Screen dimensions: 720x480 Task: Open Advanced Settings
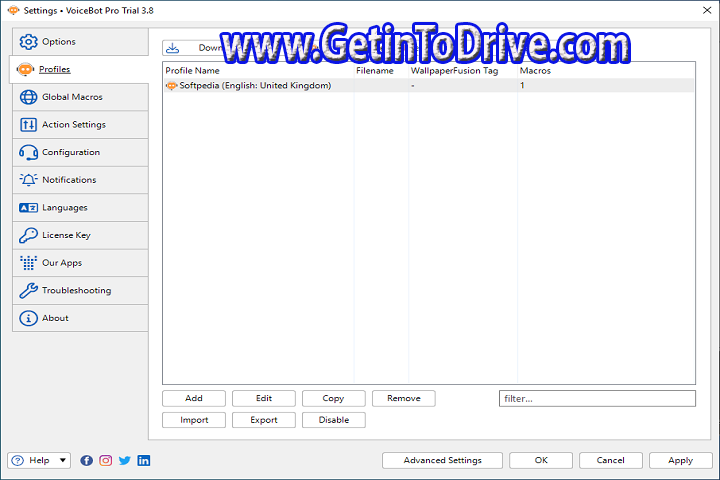[442, 460]
